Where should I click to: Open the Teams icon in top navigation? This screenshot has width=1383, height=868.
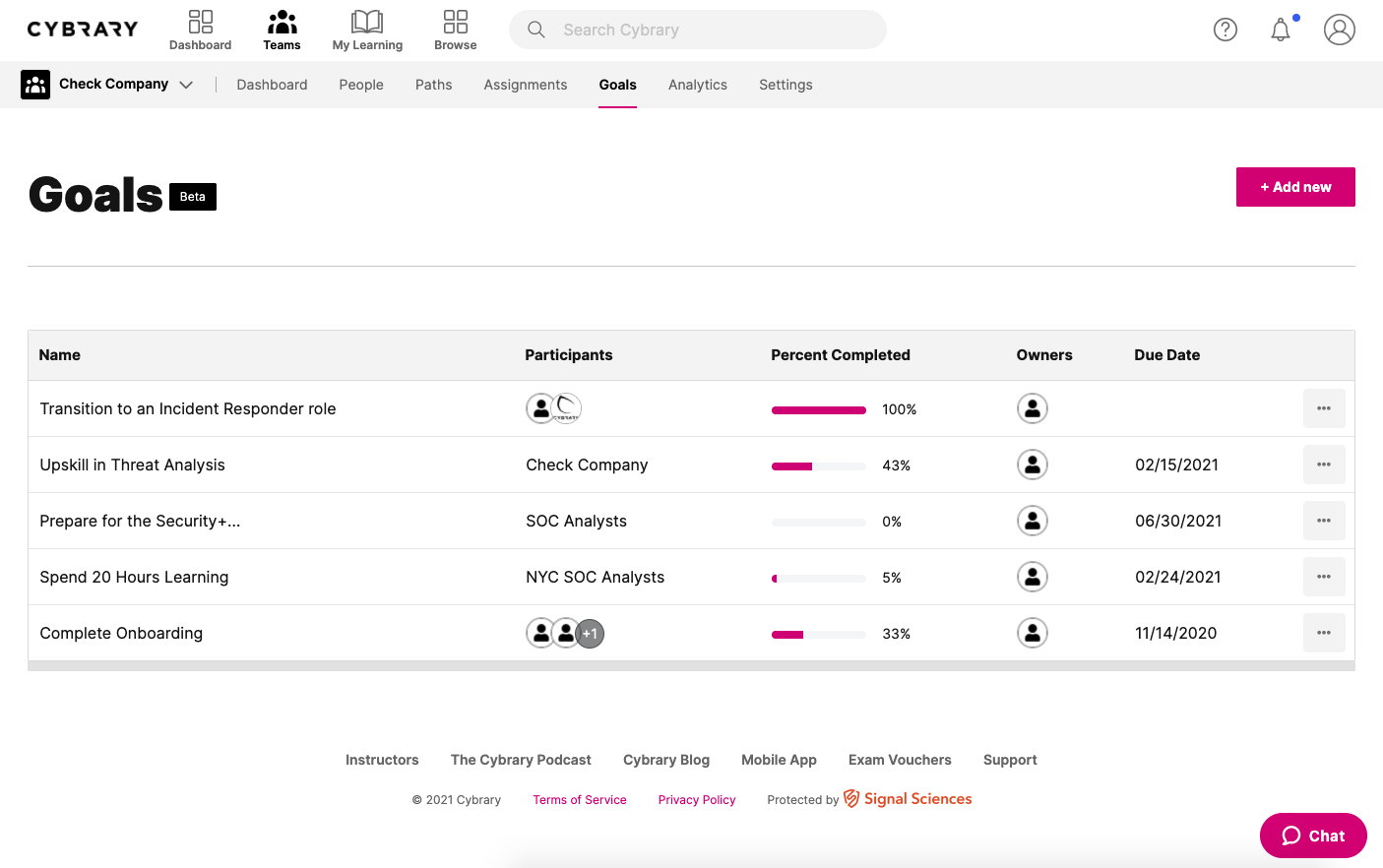283,22
